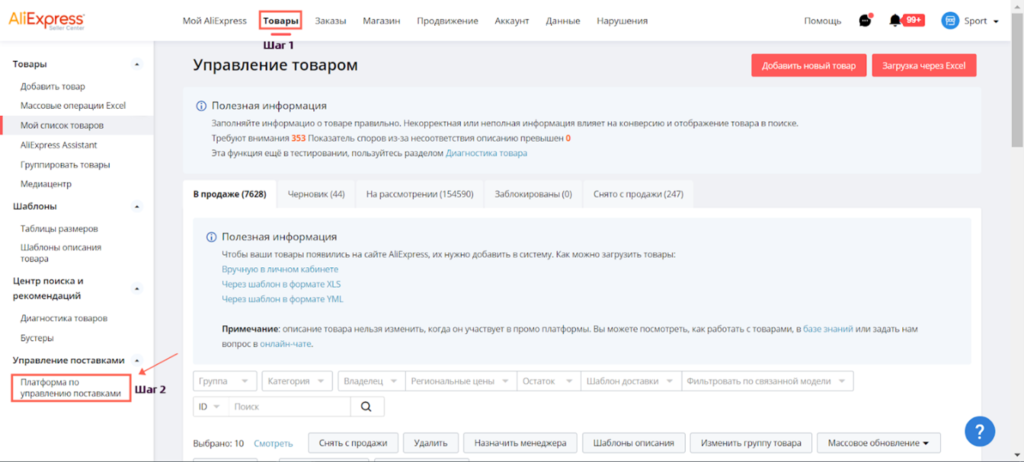Viewport: 1024px width, 462px height.
Task: Click the Поиск input field
Action: click(x=289, y=406)
